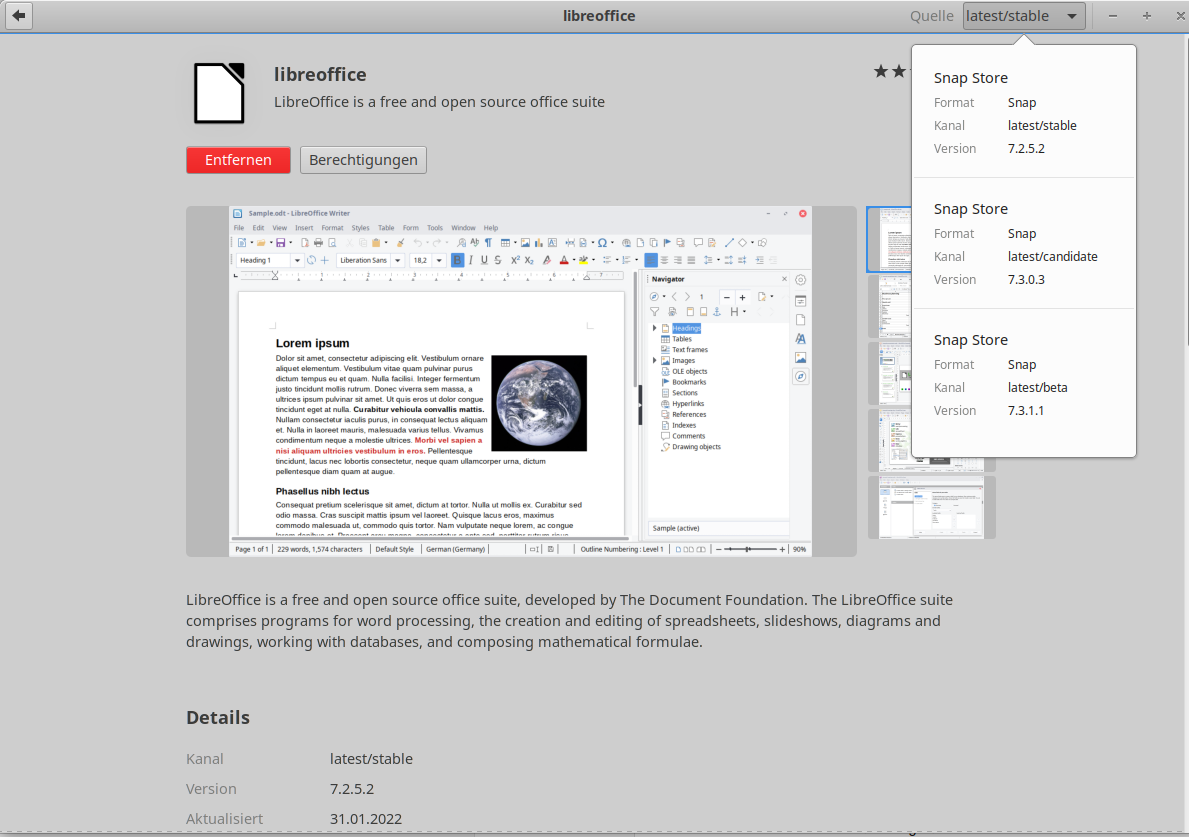This screenshot has width=1189, height=837.
Task: Open the large LibreOffice Writer screenshot
Action: 521,381
